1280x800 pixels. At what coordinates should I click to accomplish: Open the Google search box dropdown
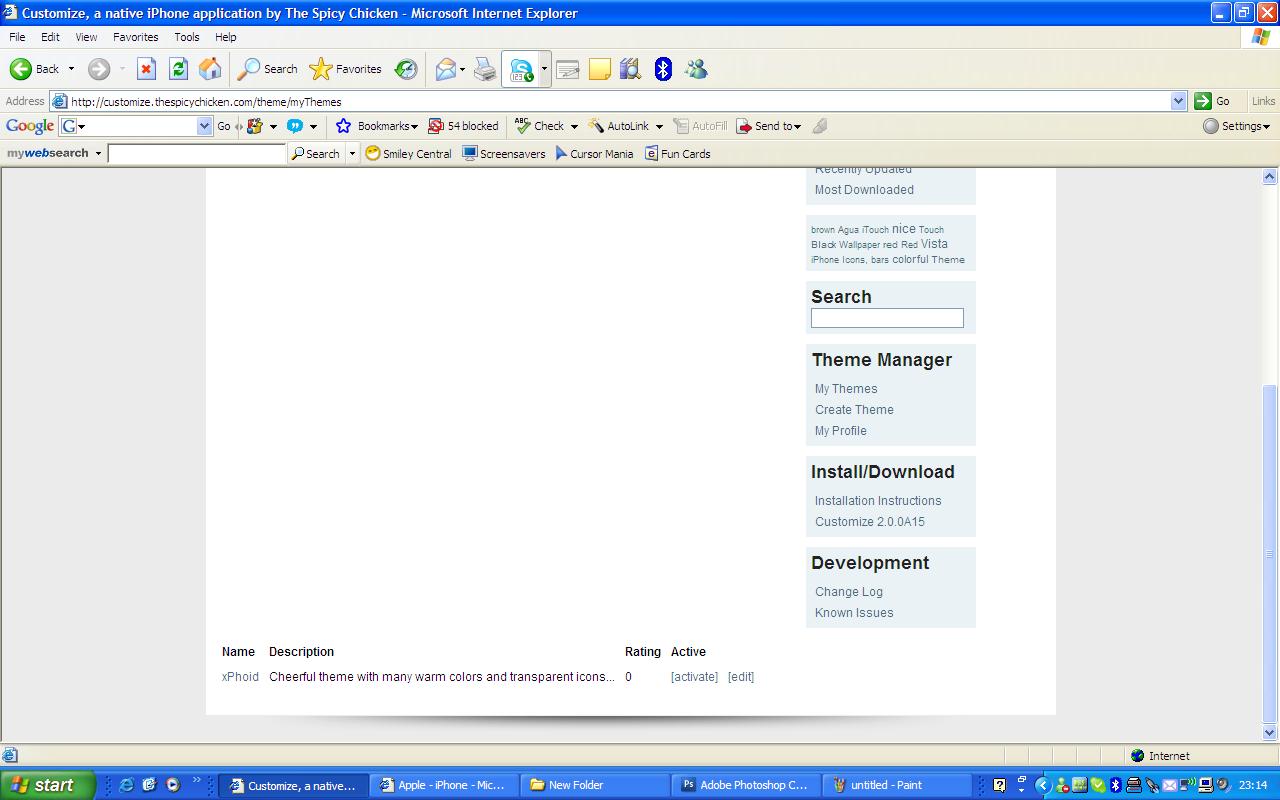[205, 126]
